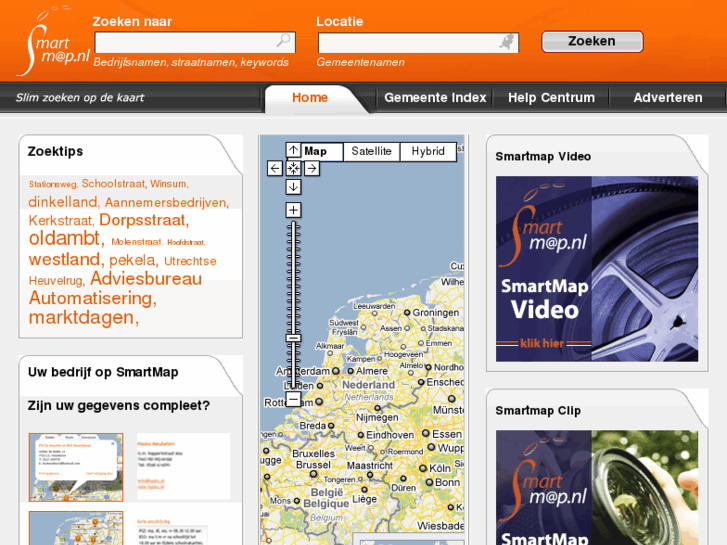Image resolution: width=727 pixels, height=545 pixels.
Task: Click the map popup thumbnail under 'gegevens compleet'
Action: [x=76, y=467]
